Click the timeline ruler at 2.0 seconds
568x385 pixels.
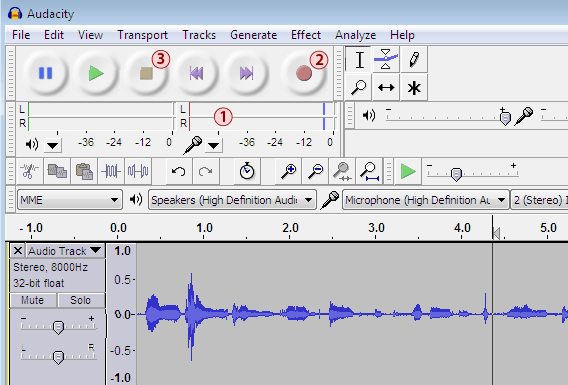[290, 228]
